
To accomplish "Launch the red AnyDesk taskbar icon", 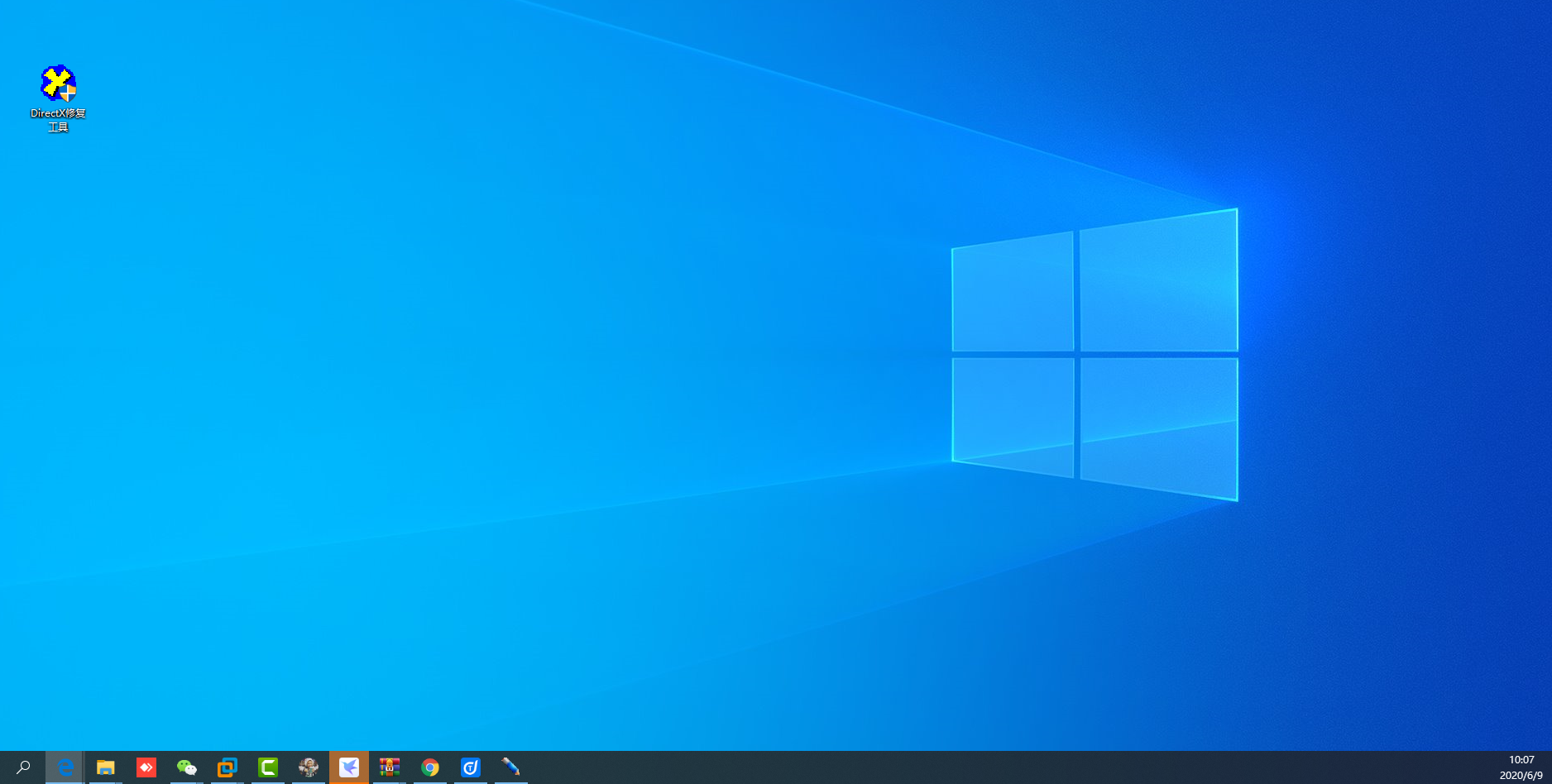I will click(146, 767).
